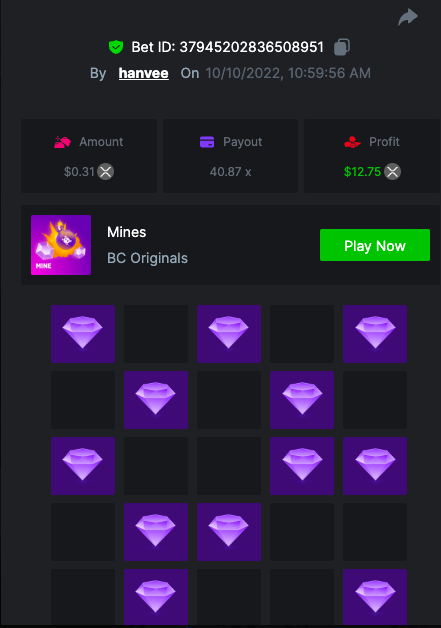
Task: Click the bottom-right diamond tile
Action: 375,597
